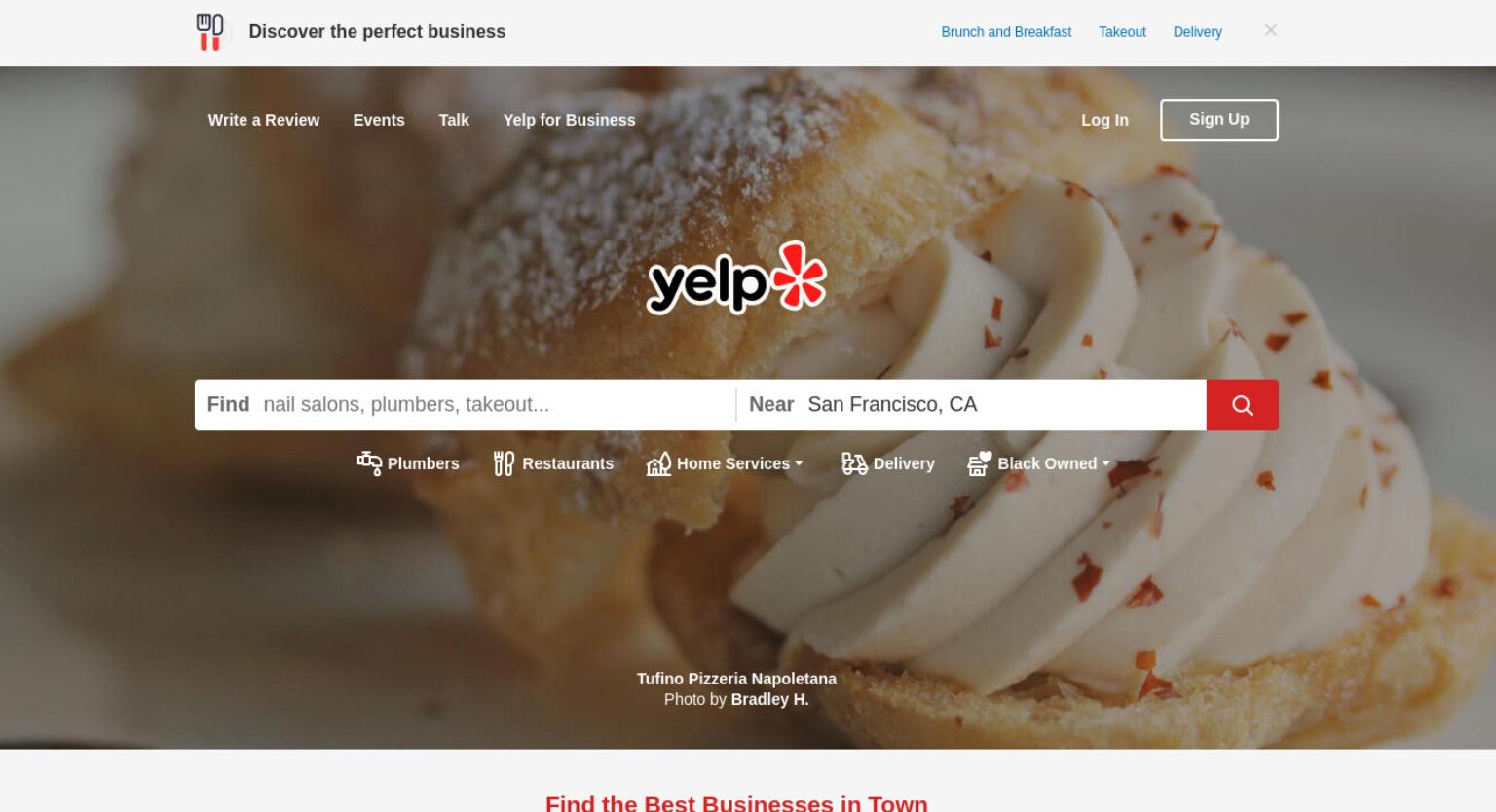Click the Sign Up button
Viewport: 1496px width, 812px height.
pyautogui.click(x=1219, y=120)
